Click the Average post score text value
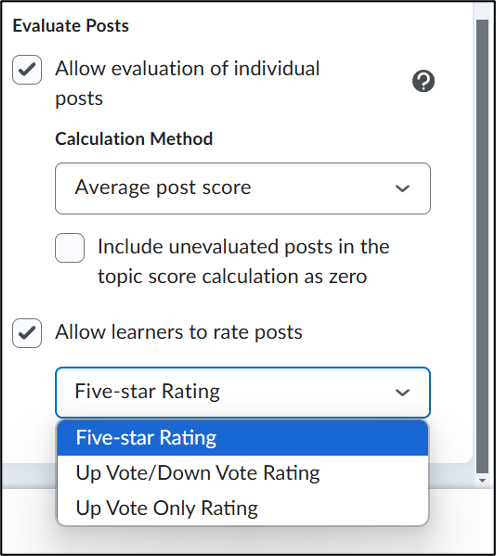496x556 pixels. click(163, 188)
